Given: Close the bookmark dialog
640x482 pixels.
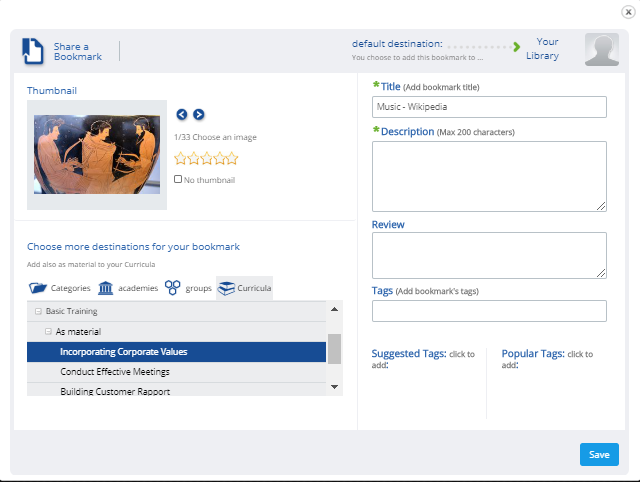Looking at the screenshot, I should pyautogui.click(x=628, y=12).
